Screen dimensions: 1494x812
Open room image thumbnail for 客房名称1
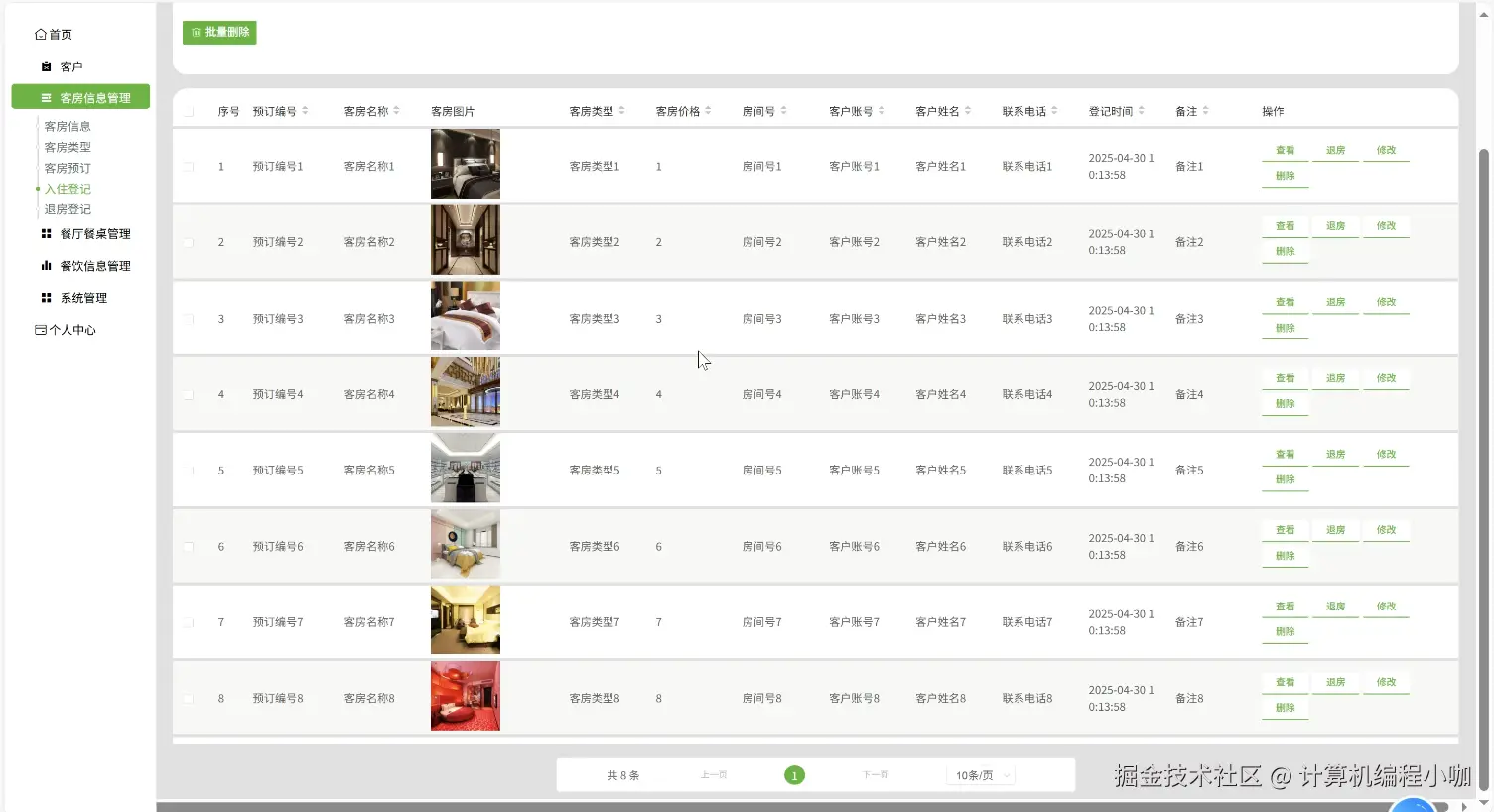[x=466, y=164]
